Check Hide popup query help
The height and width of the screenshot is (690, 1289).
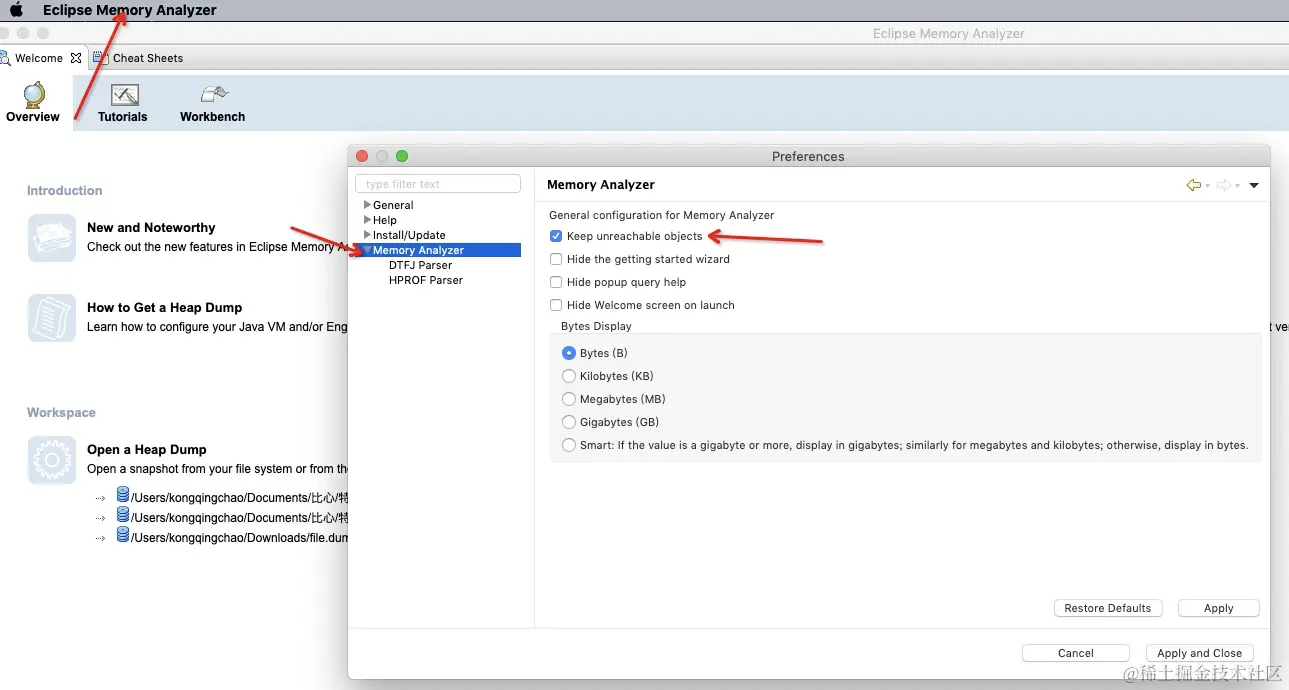556,282
